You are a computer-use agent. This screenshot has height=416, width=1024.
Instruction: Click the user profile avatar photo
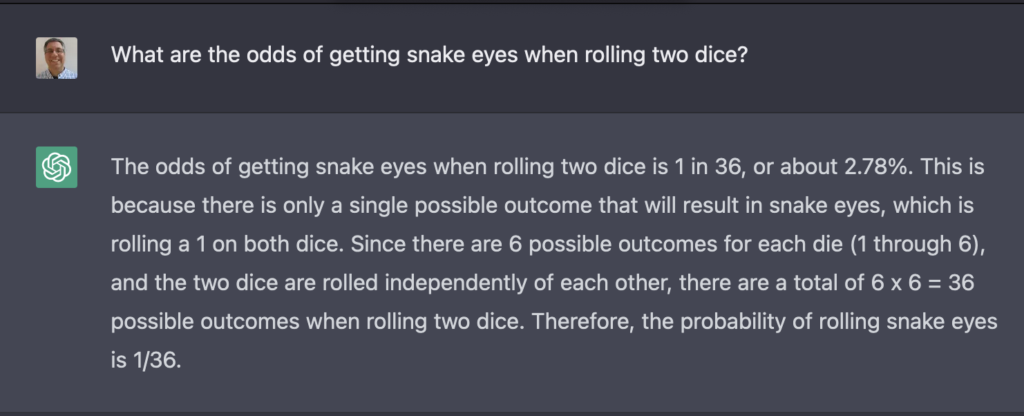coord(57,58)
